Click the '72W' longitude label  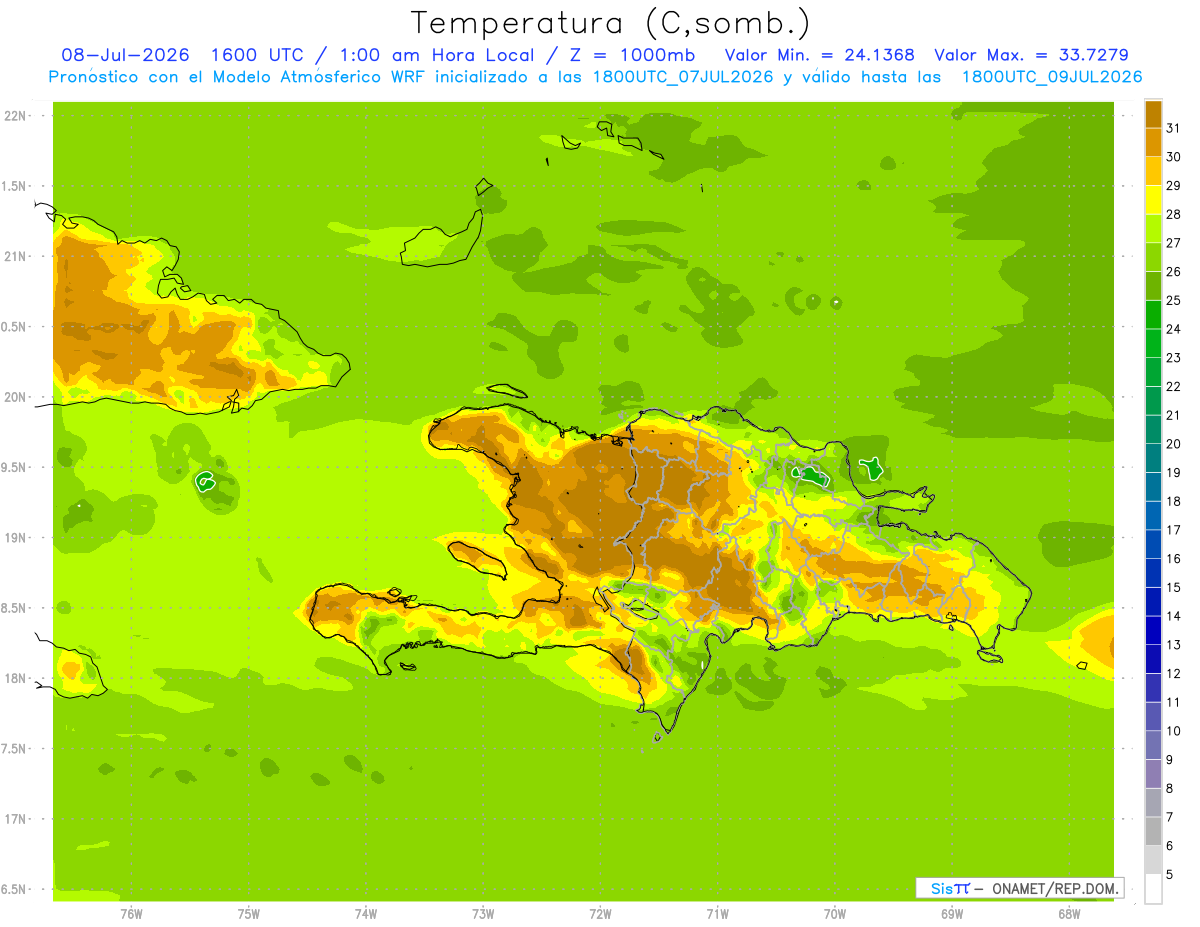tap(600, 913)
